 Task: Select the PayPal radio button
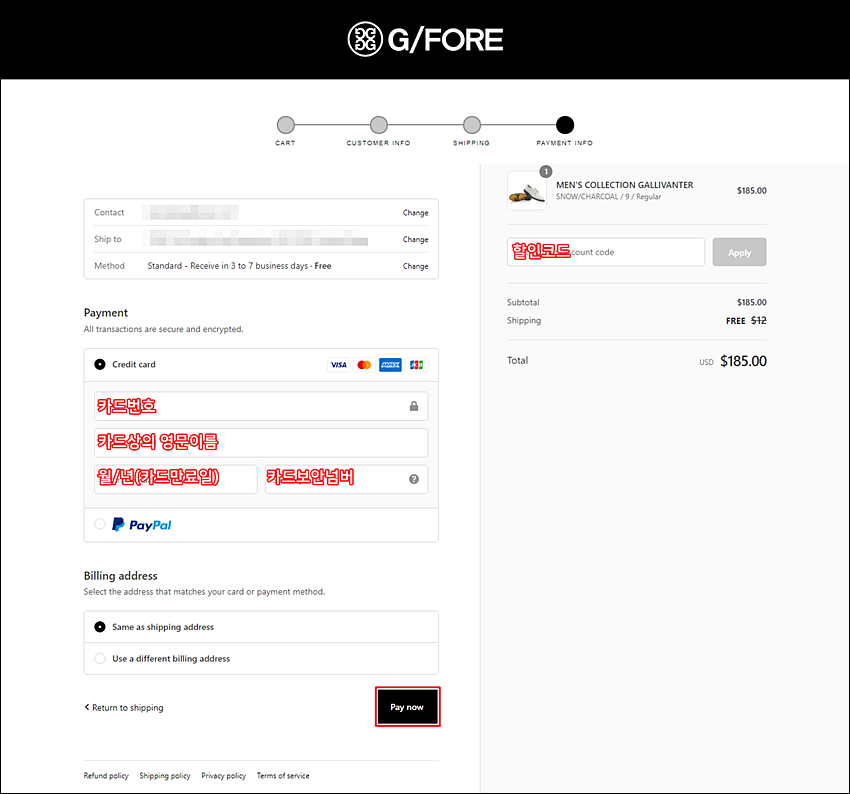point(100,524)
